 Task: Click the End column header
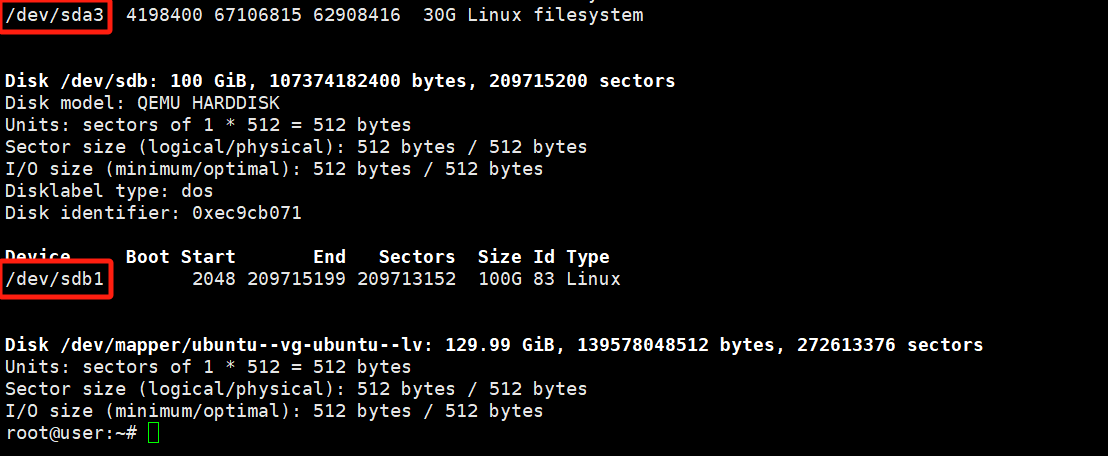(329, 257)
